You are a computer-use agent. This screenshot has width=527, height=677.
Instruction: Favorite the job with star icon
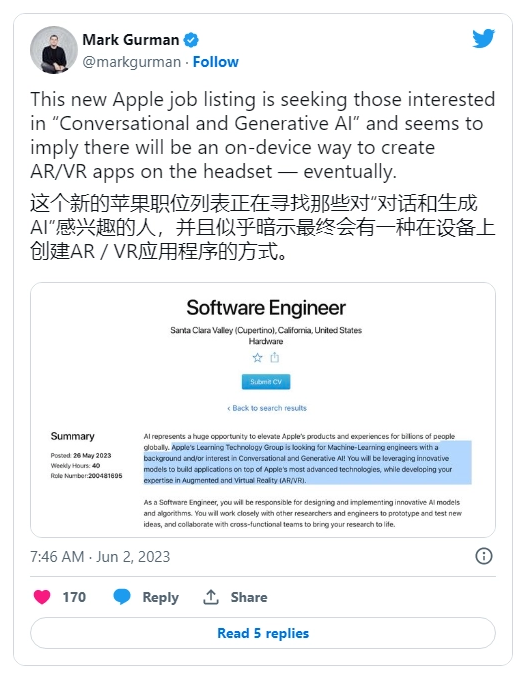[257, 357]
